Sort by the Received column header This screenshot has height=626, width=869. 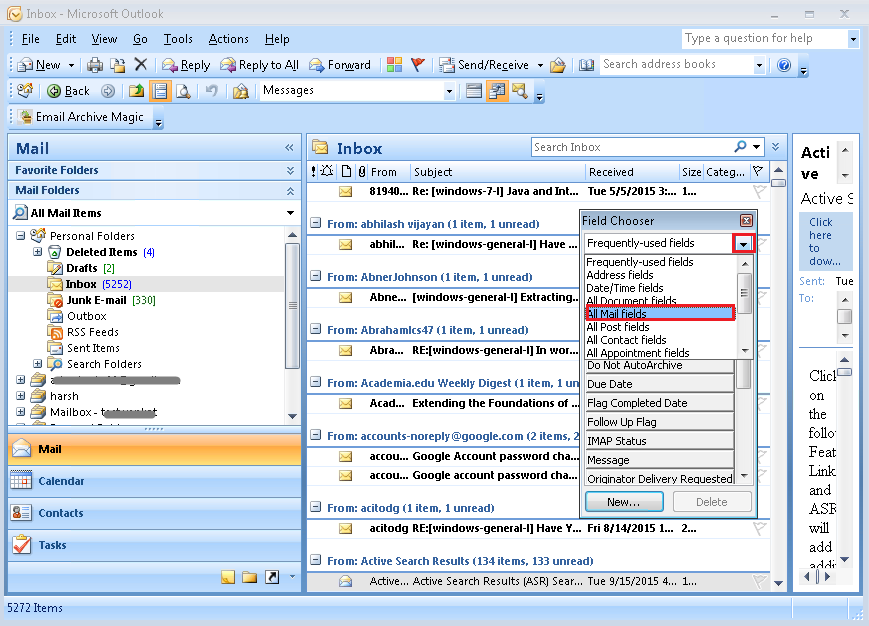point(632,172)
